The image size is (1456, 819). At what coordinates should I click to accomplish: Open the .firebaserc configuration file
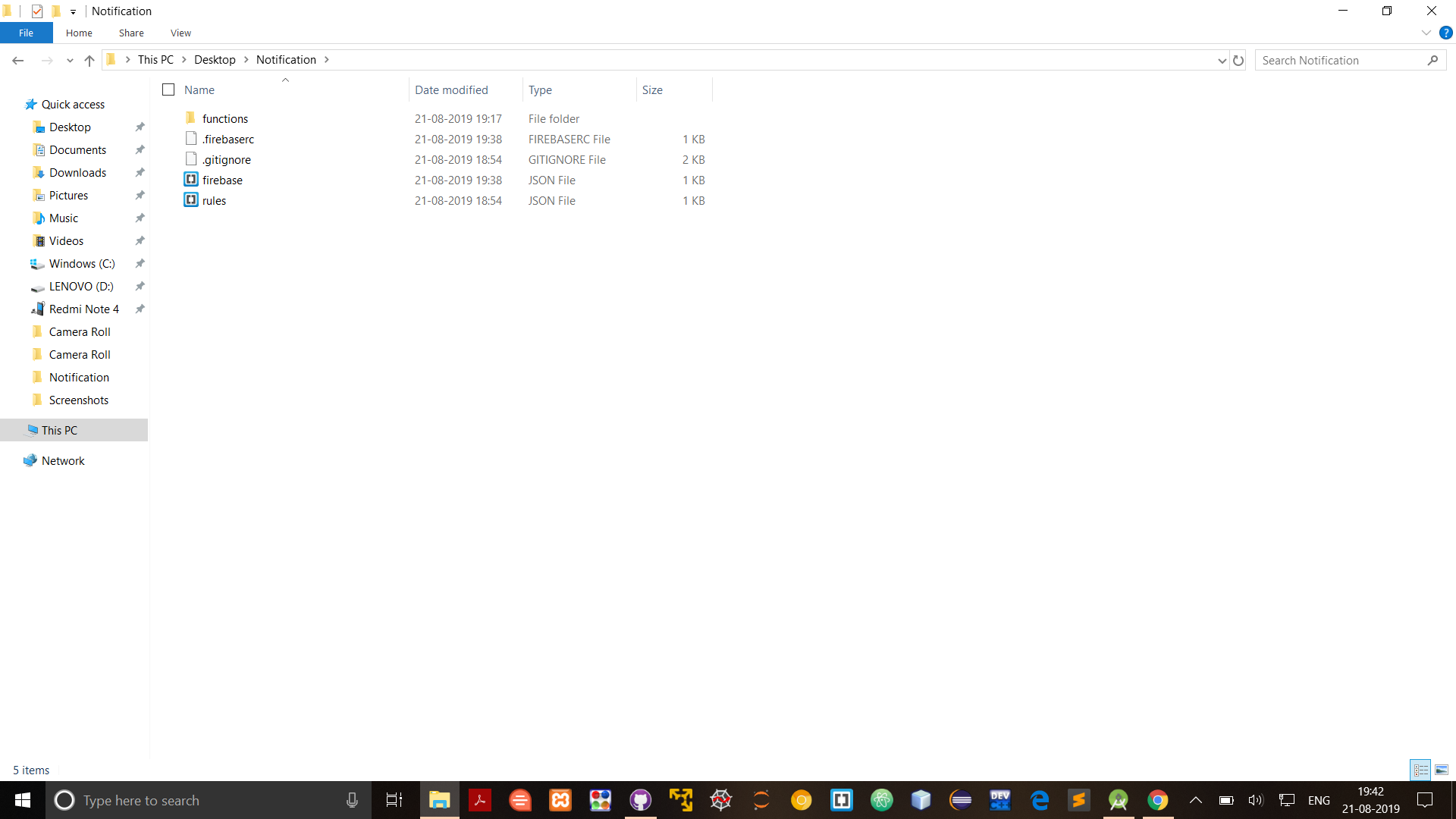click(x=228, y=139)
